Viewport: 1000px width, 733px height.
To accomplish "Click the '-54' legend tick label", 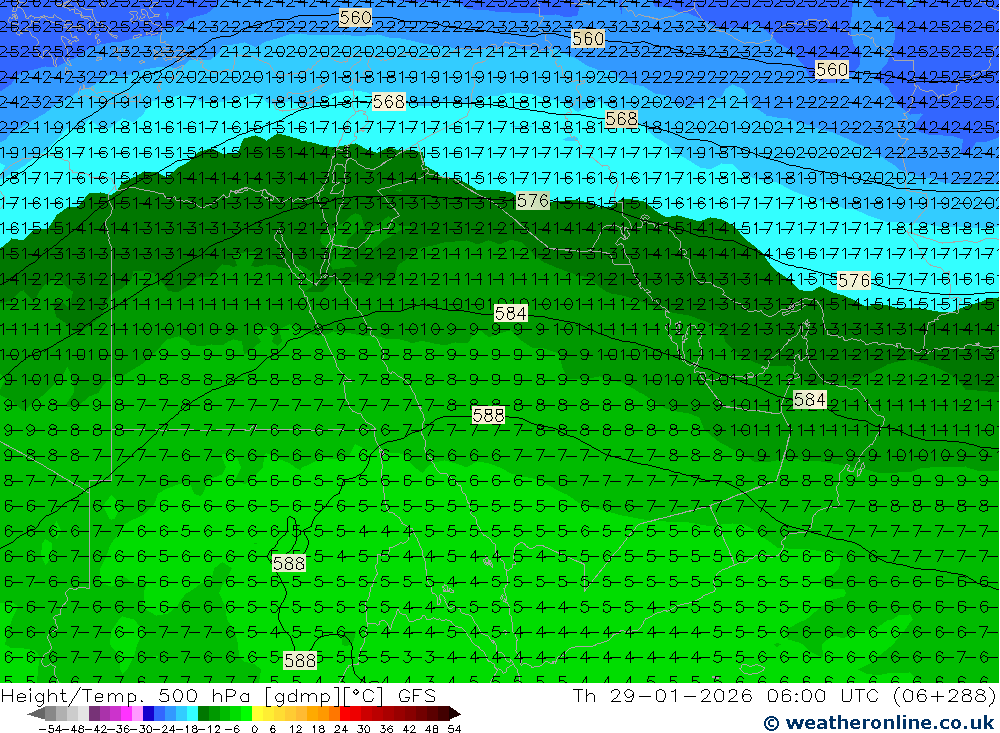I will (50, 729).
